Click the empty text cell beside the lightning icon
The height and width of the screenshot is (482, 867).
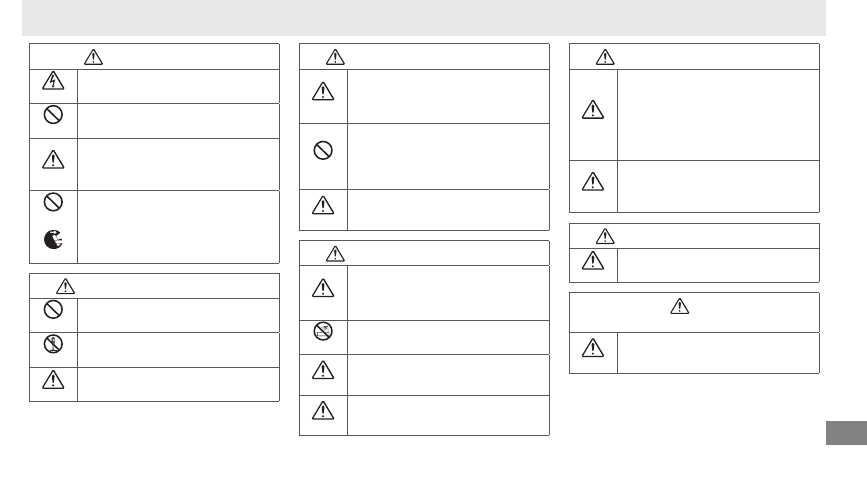click(179, 86)
